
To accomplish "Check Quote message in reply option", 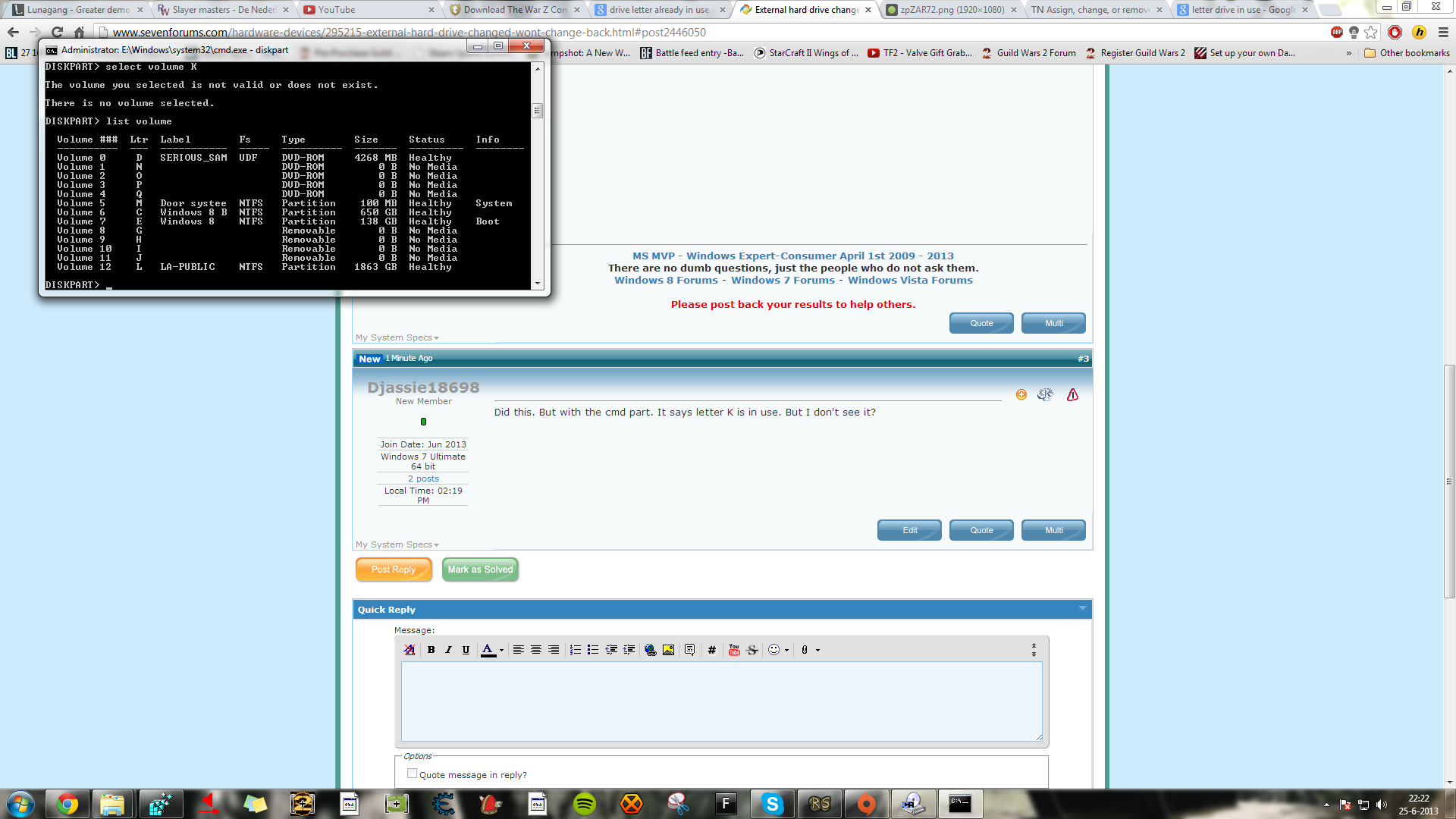I will click(x=412, y=773).
